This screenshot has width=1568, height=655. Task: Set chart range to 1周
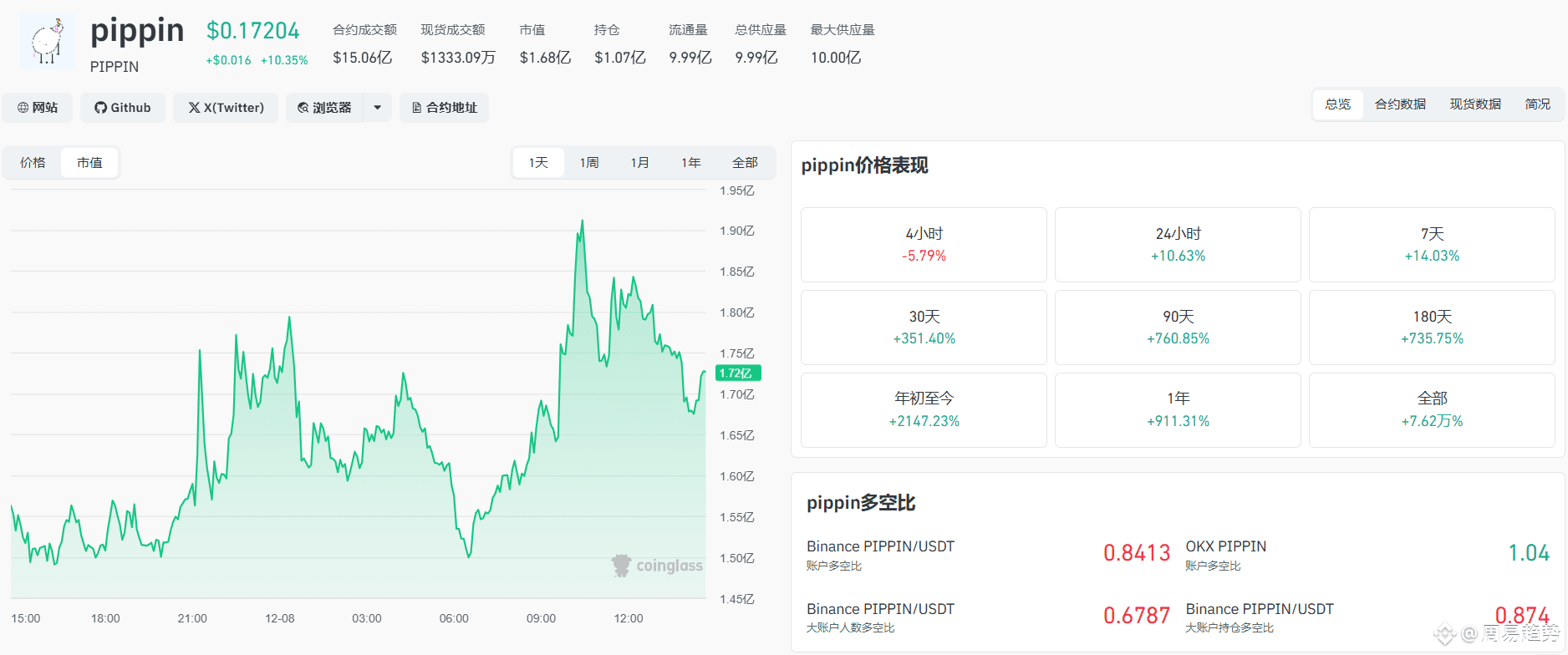point(589,163)
